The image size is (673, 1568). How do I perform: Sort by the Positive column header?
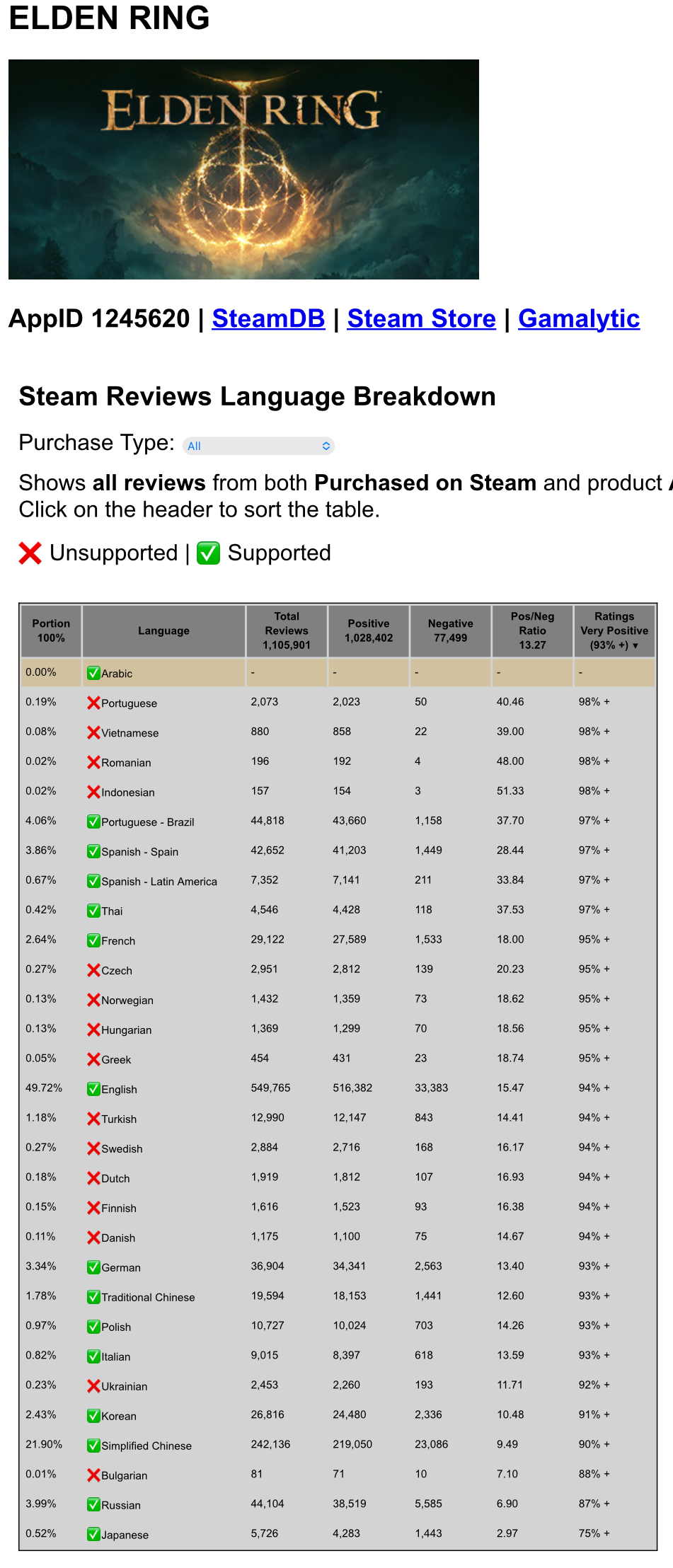tap(369, 630)
